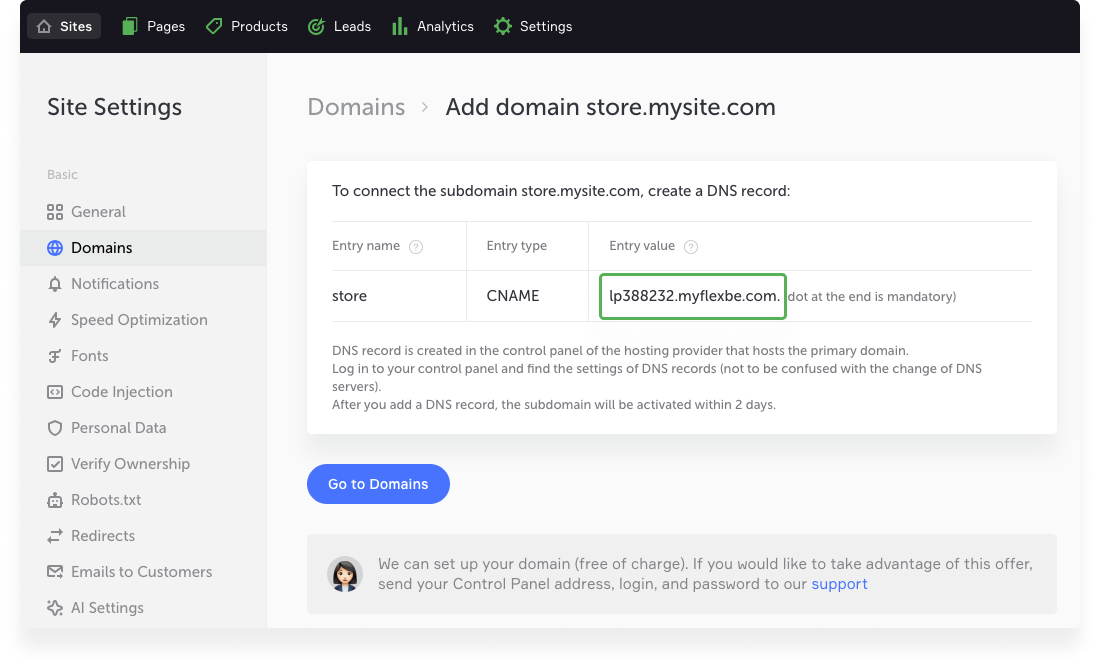
Task: Click the Sites home icon
Action: coord(44,27)
